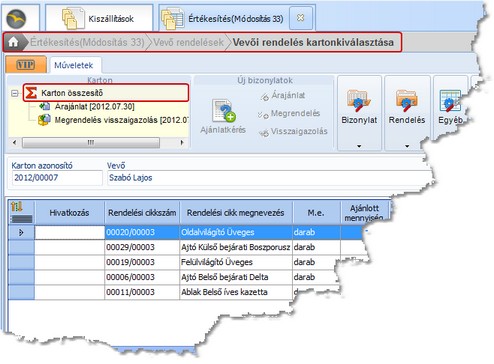494x364 pixels.
Task: Click the Visszaigazolás new document button
Action: click(x=294, y=132)
